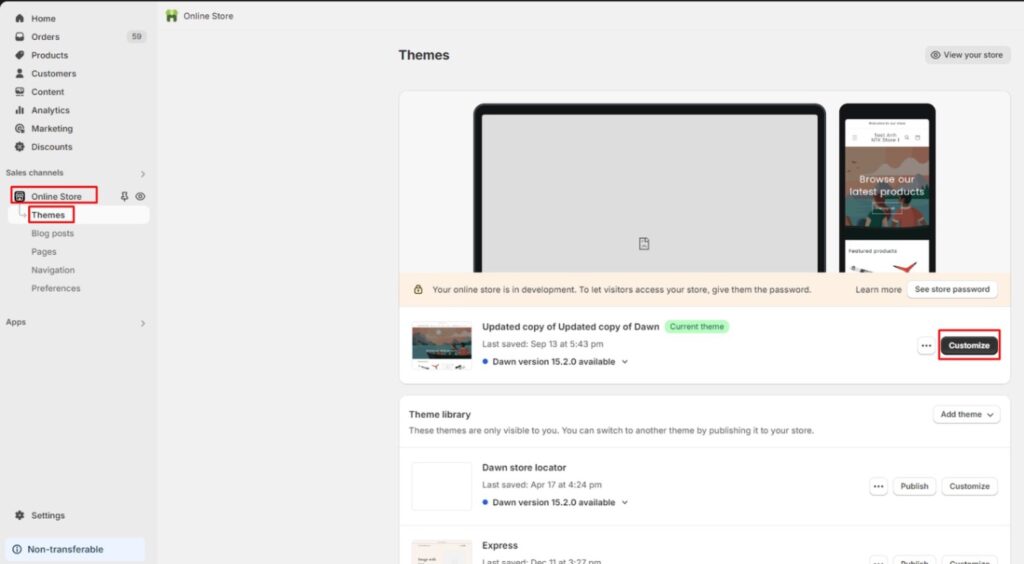This screenshot has width=1024, height=564.
Task: Open more actions for Dawn store locator
Action: [878, 486]
